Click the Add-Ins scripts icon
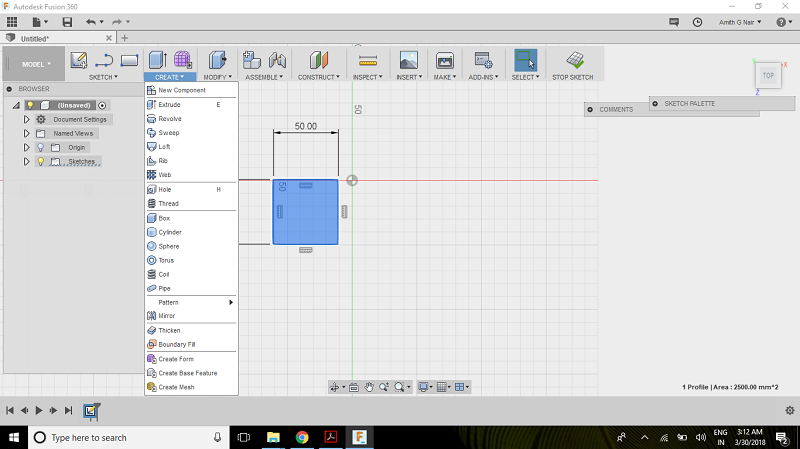This screenshot has height=449, width=800. click(x=483, y=60)
